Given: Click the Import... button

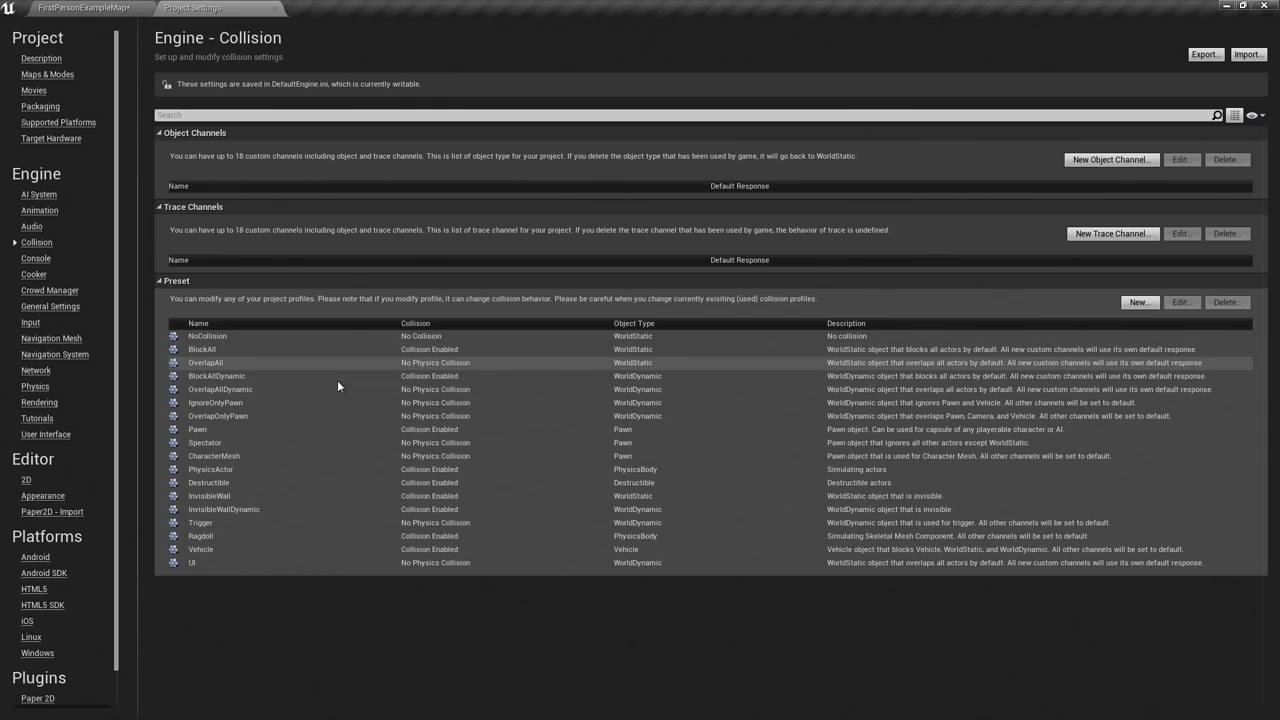Looking at the screenshot, I should tap(1248, 55).
